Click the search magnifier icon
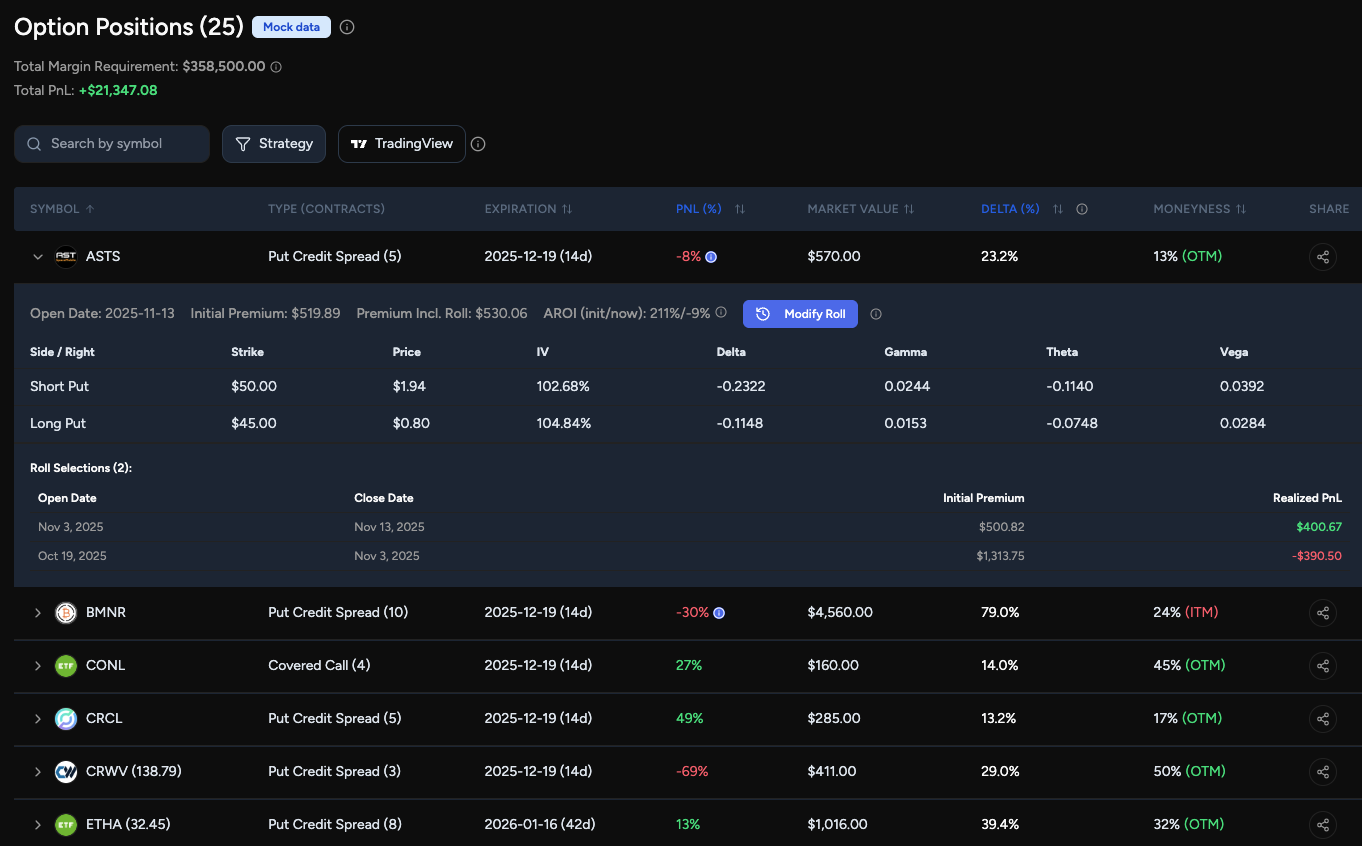 pos(34,143)
